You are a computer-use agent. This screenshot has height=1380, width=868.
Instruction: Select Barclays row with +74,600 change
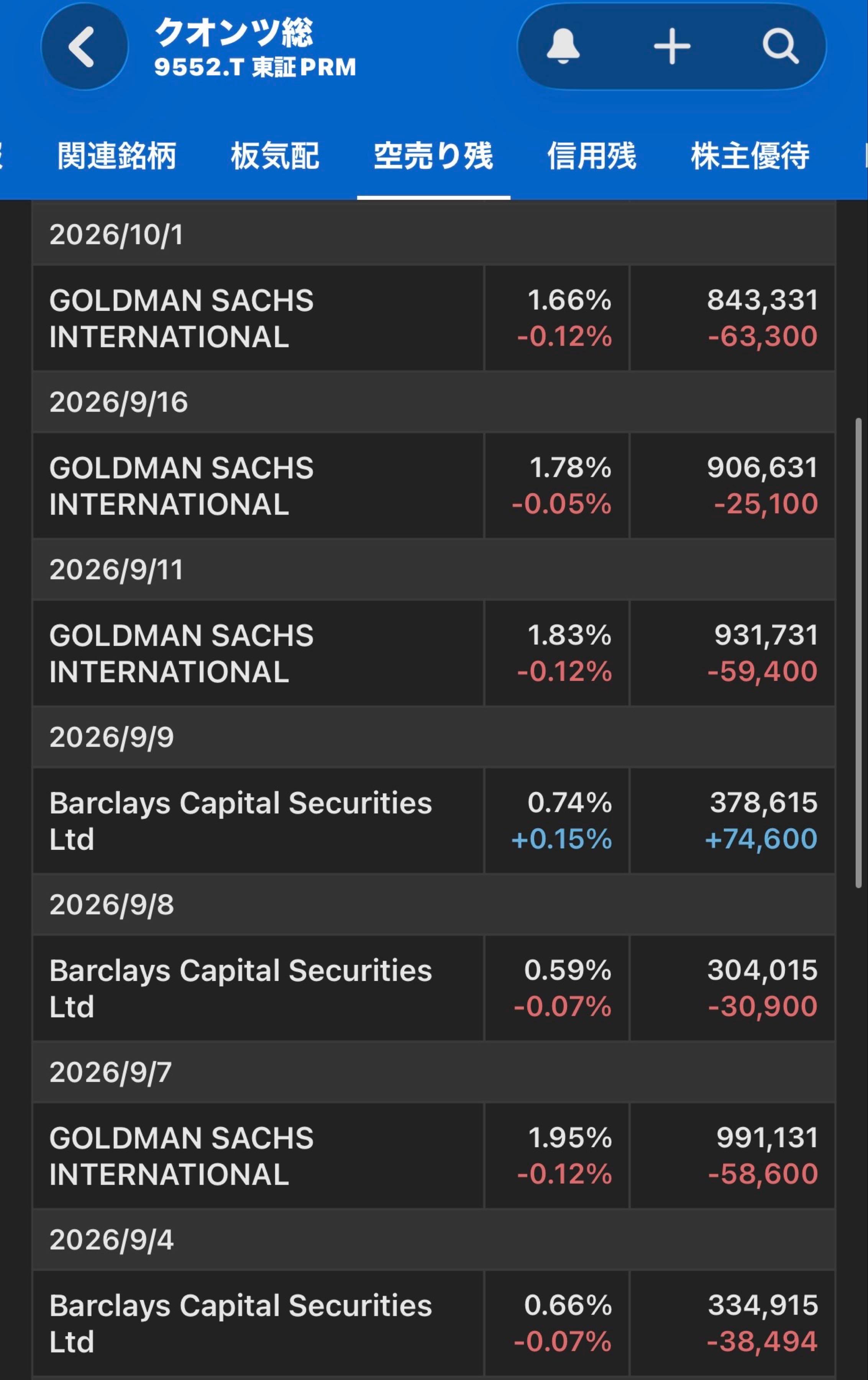(434, 821)
